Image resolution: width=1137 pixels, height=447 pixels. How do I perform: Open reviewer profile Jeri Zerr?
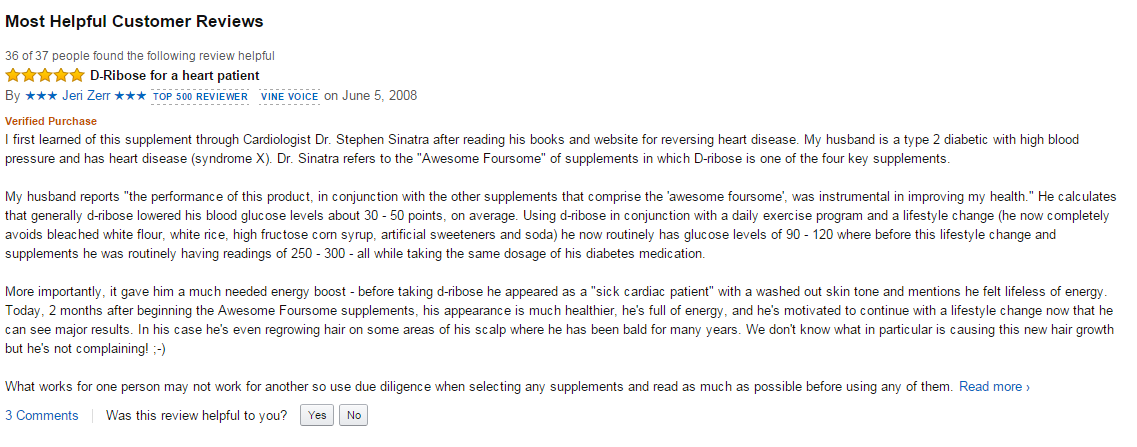(86, 96)
